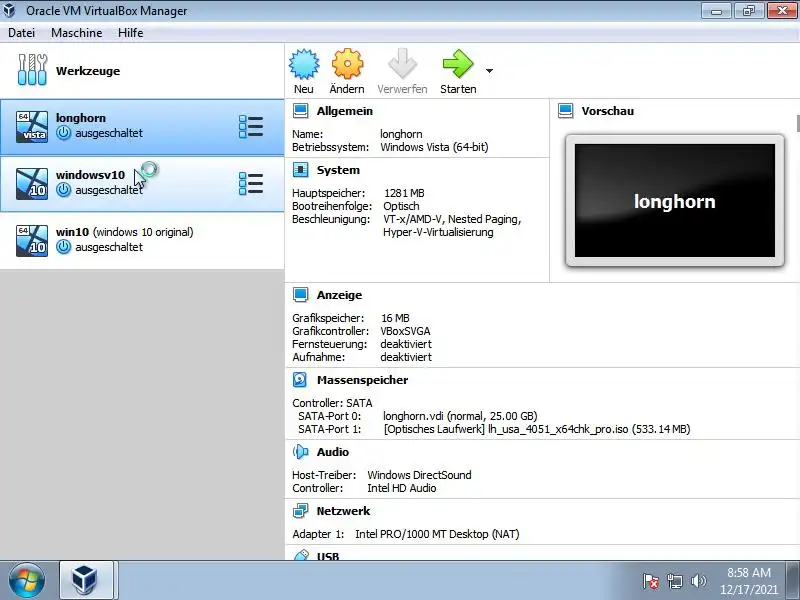Click the System section chip icon

pyautogui.click(x=301, y=170)
